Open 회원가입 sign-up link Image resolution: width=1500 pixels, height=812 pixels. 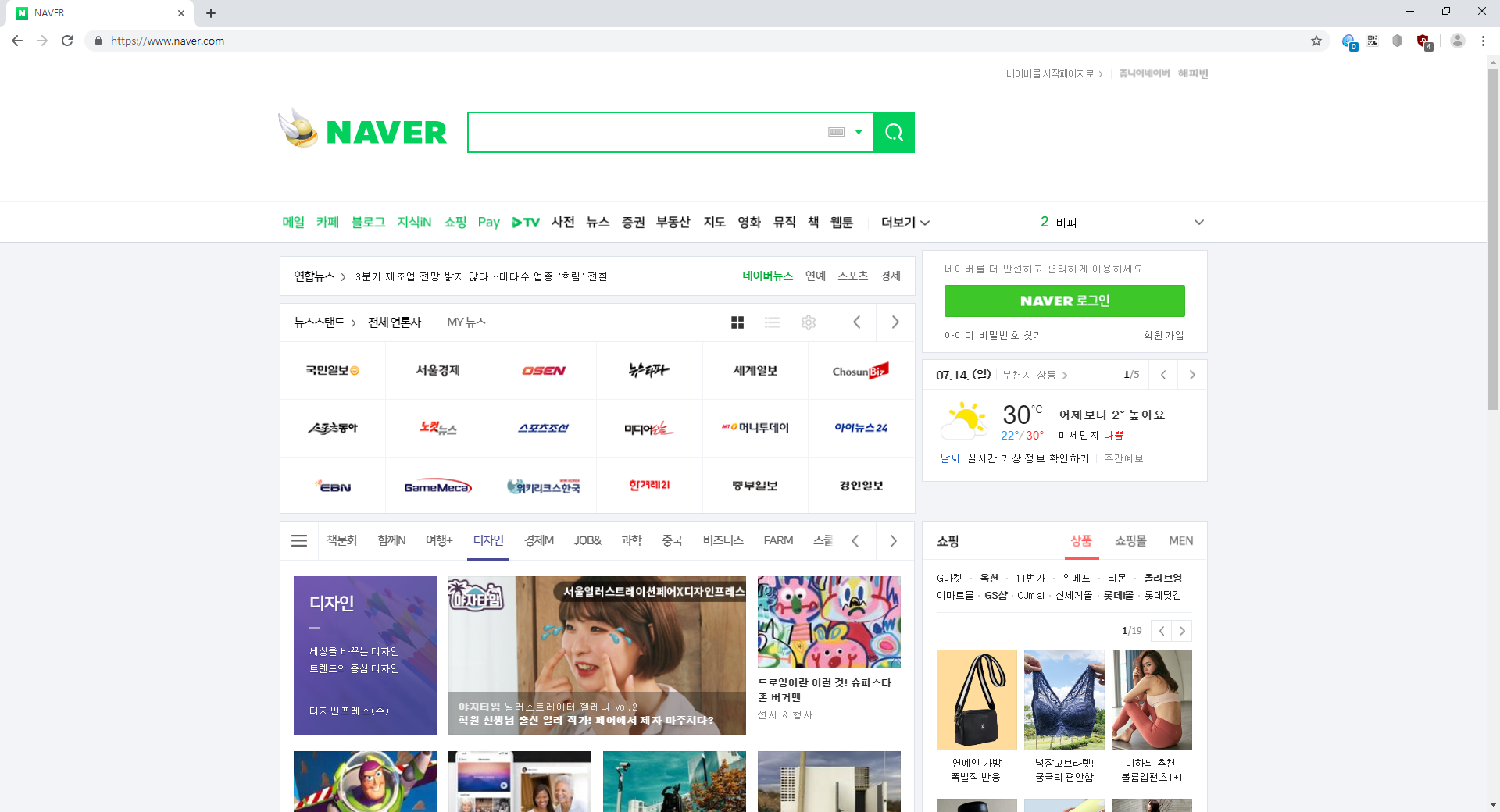tap(1163, 335)
